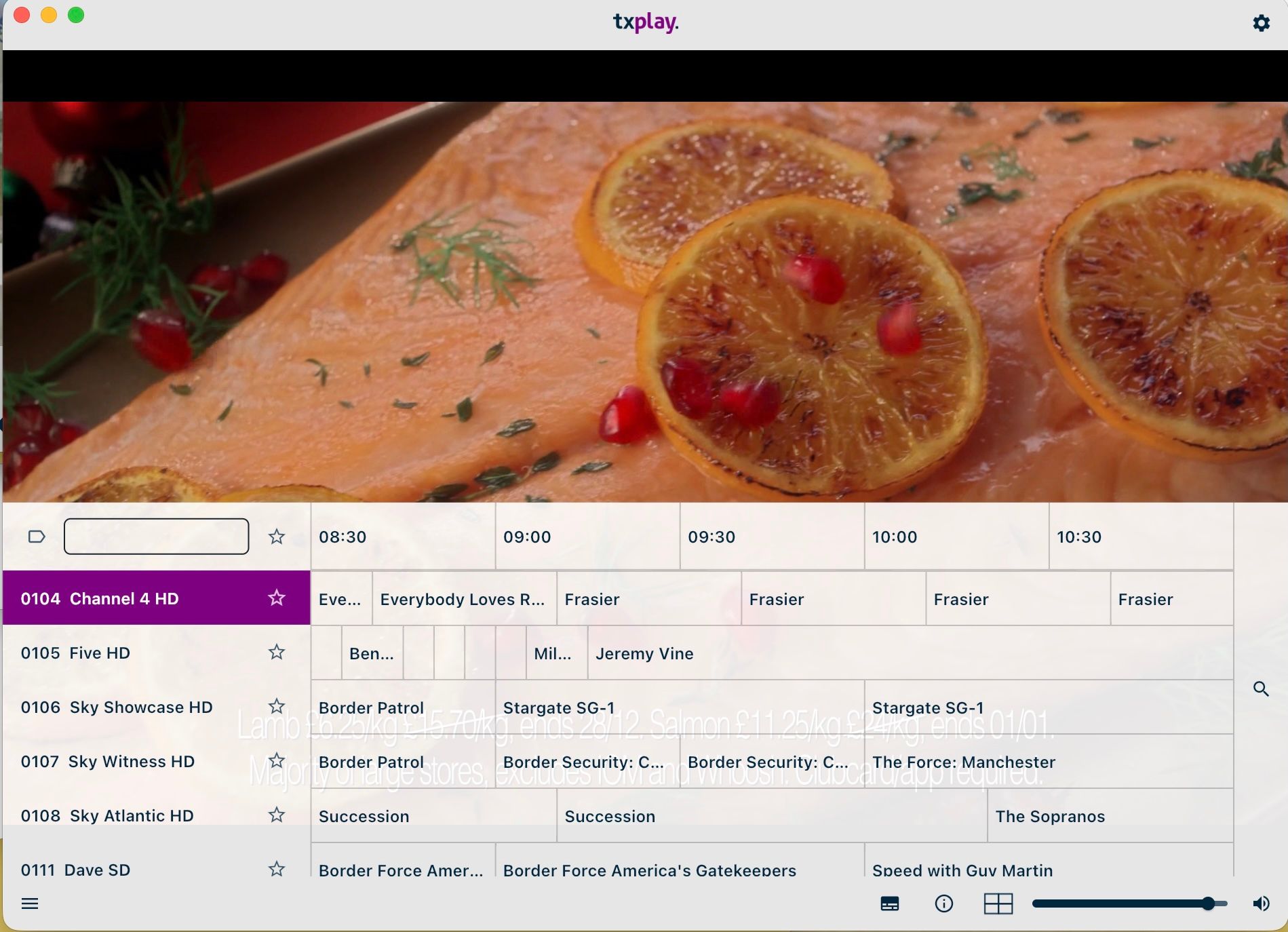Favorite the Channel 4 HD channel

(x=277, y=598)
